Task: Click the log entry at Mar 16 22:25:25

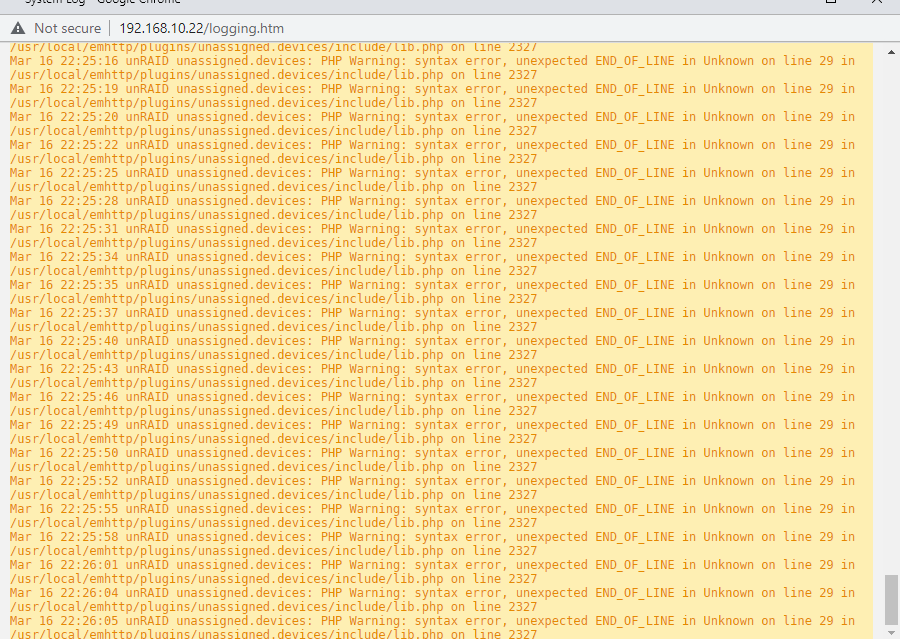Action: pos(432,180)
